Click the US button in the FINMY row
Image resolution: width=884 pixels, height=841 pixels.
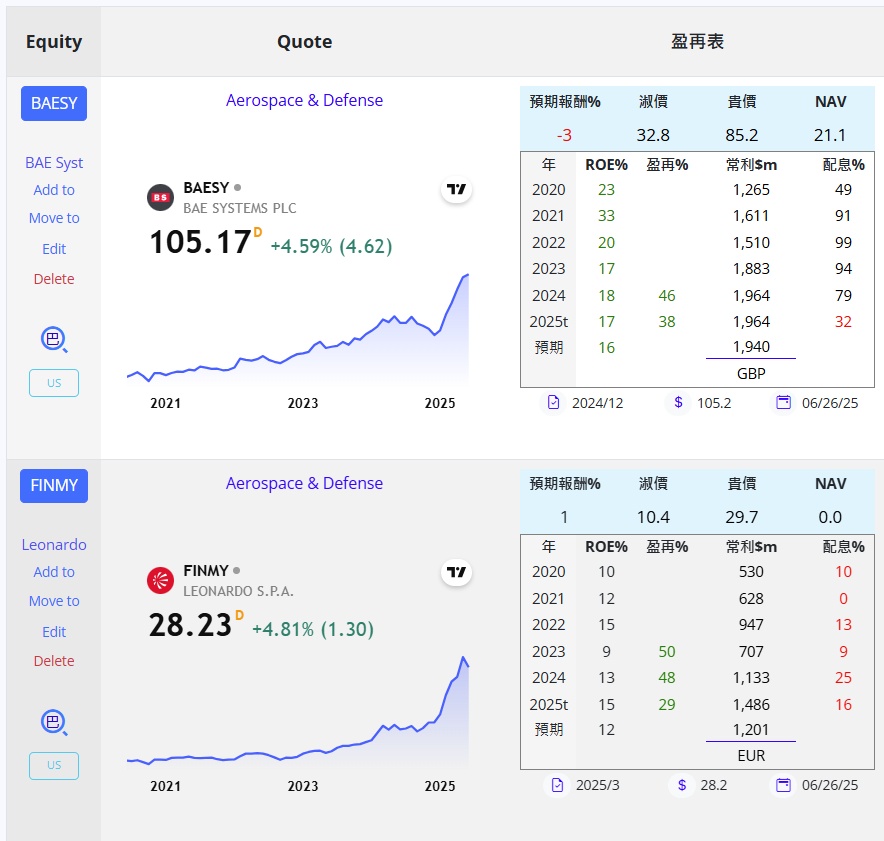(54, 765)
